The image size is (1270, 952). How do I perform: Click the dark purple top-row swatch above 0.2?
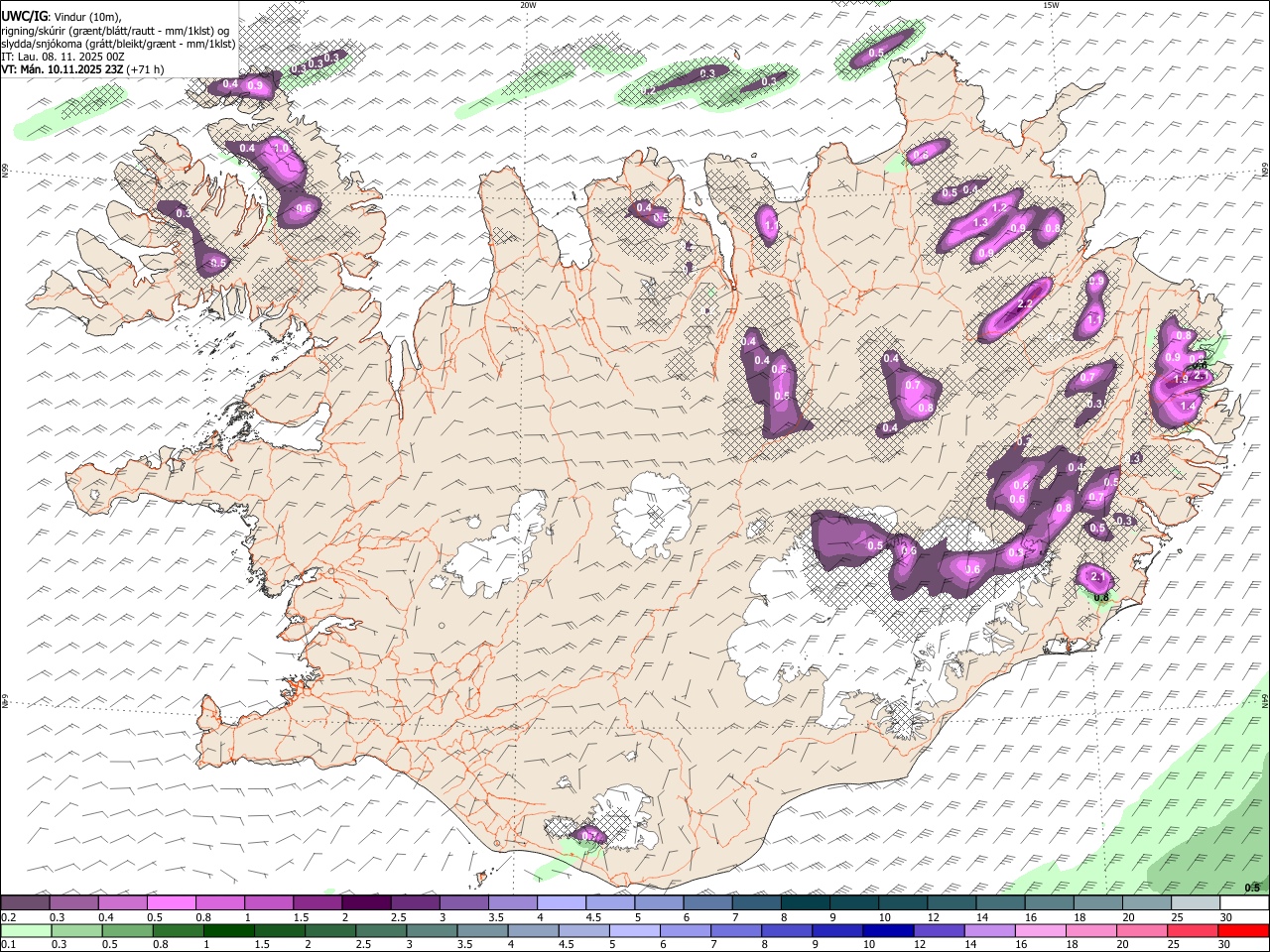(25, 903)
